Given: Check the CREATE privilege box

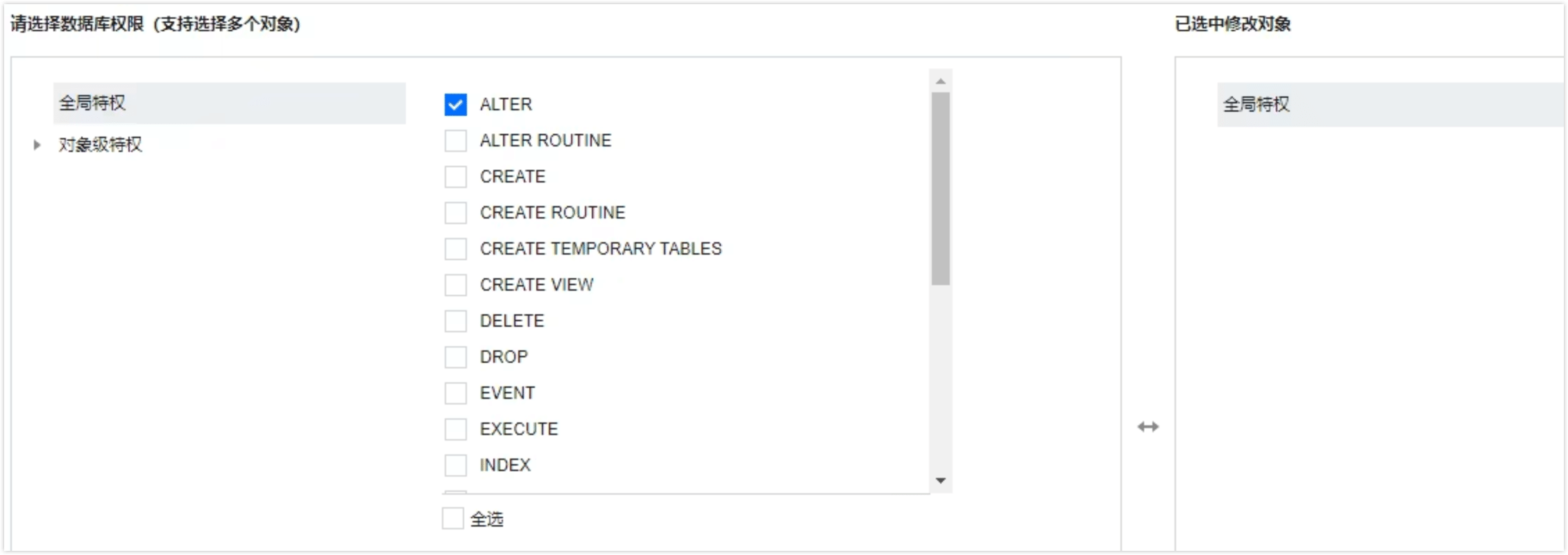Looking at the screenshot, I should 456,177.
